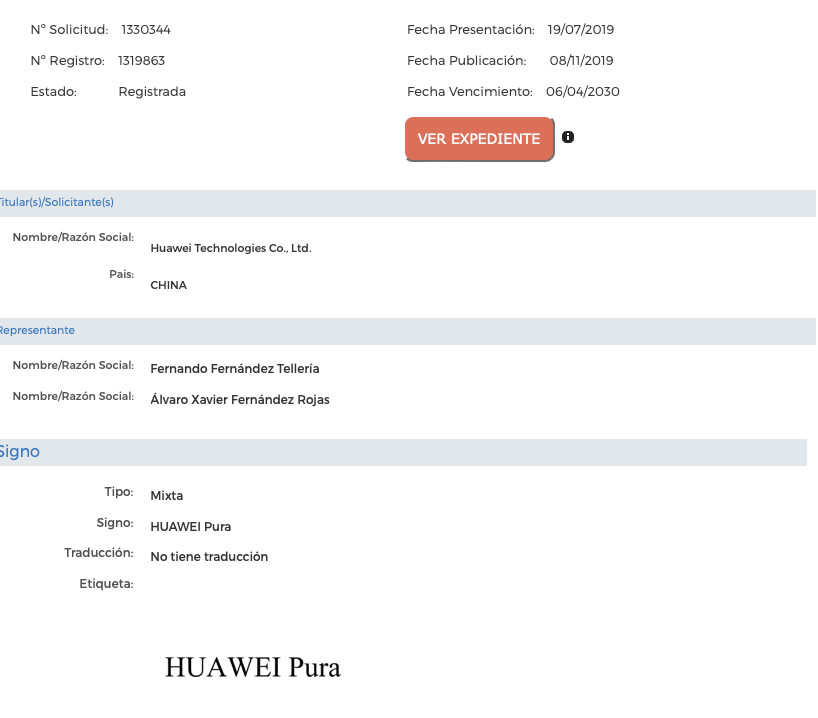Viewport: 818px width, 718px height.
Task: Select representative Álvaro Xavier Fernández Rojas
Action: pos(240,400)
